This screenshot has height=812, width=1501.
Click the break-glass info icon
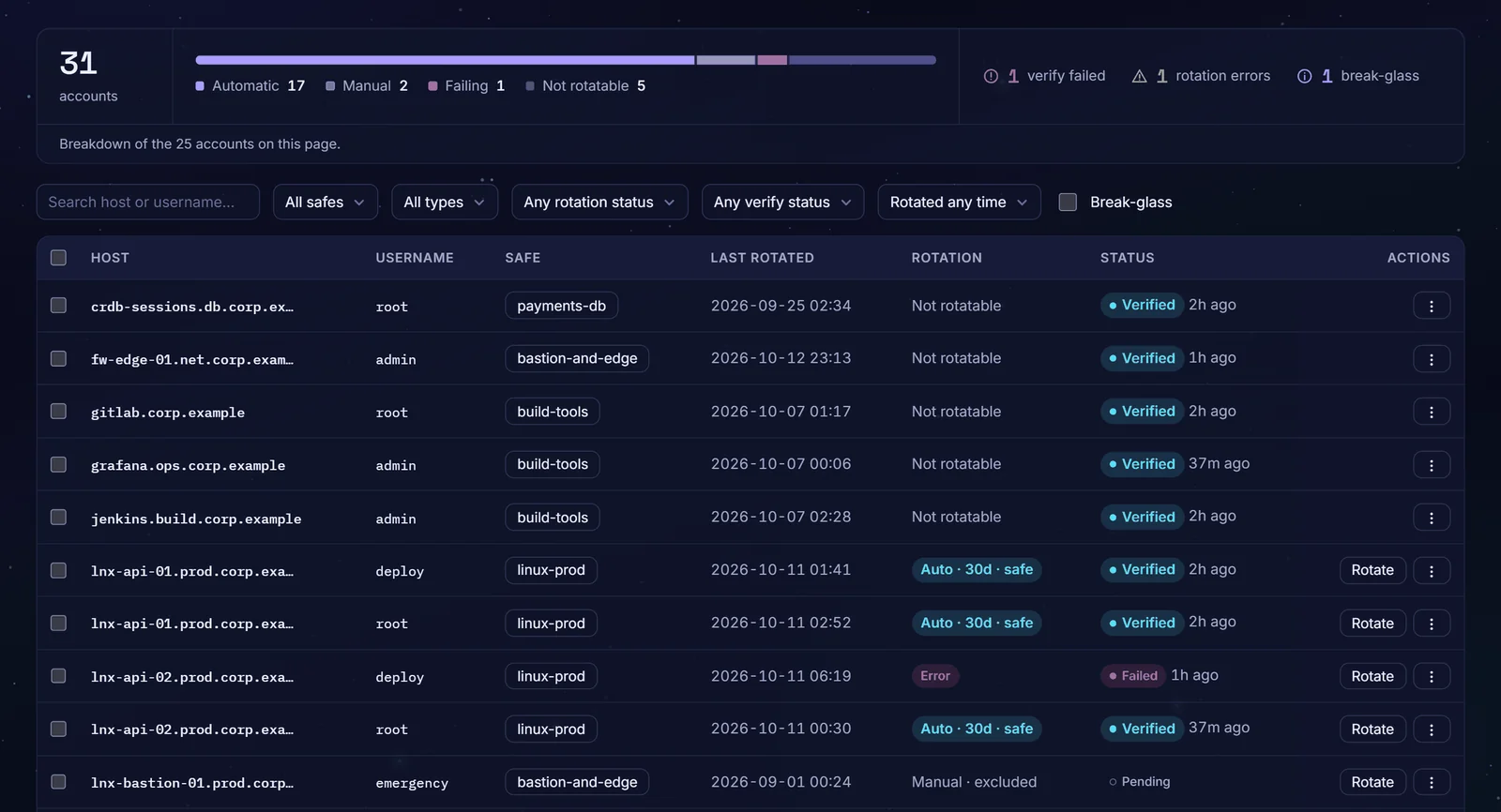click(x=1304, y=76)
